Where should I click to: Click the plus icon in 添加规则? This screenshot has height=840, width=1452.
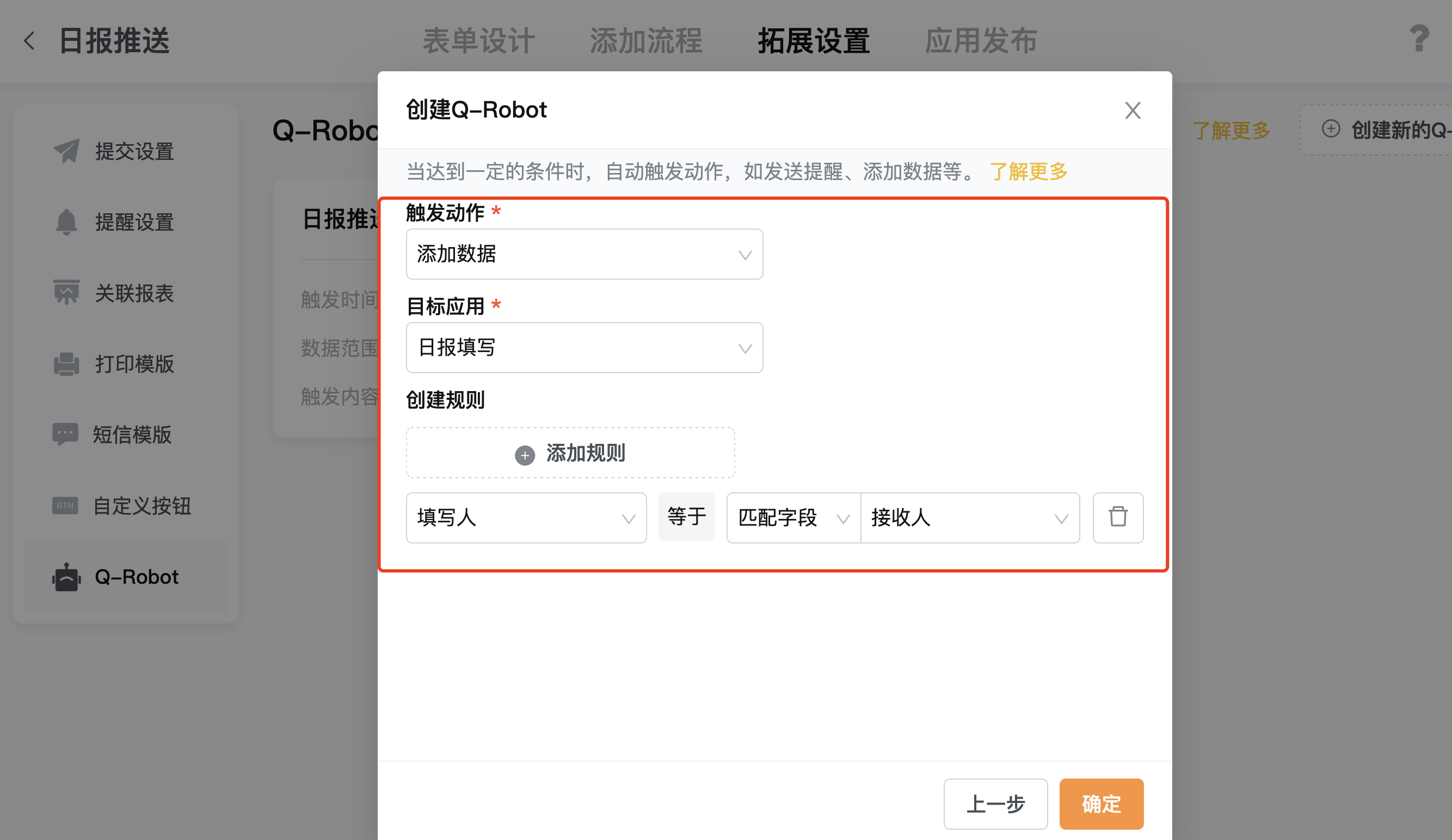524,455
